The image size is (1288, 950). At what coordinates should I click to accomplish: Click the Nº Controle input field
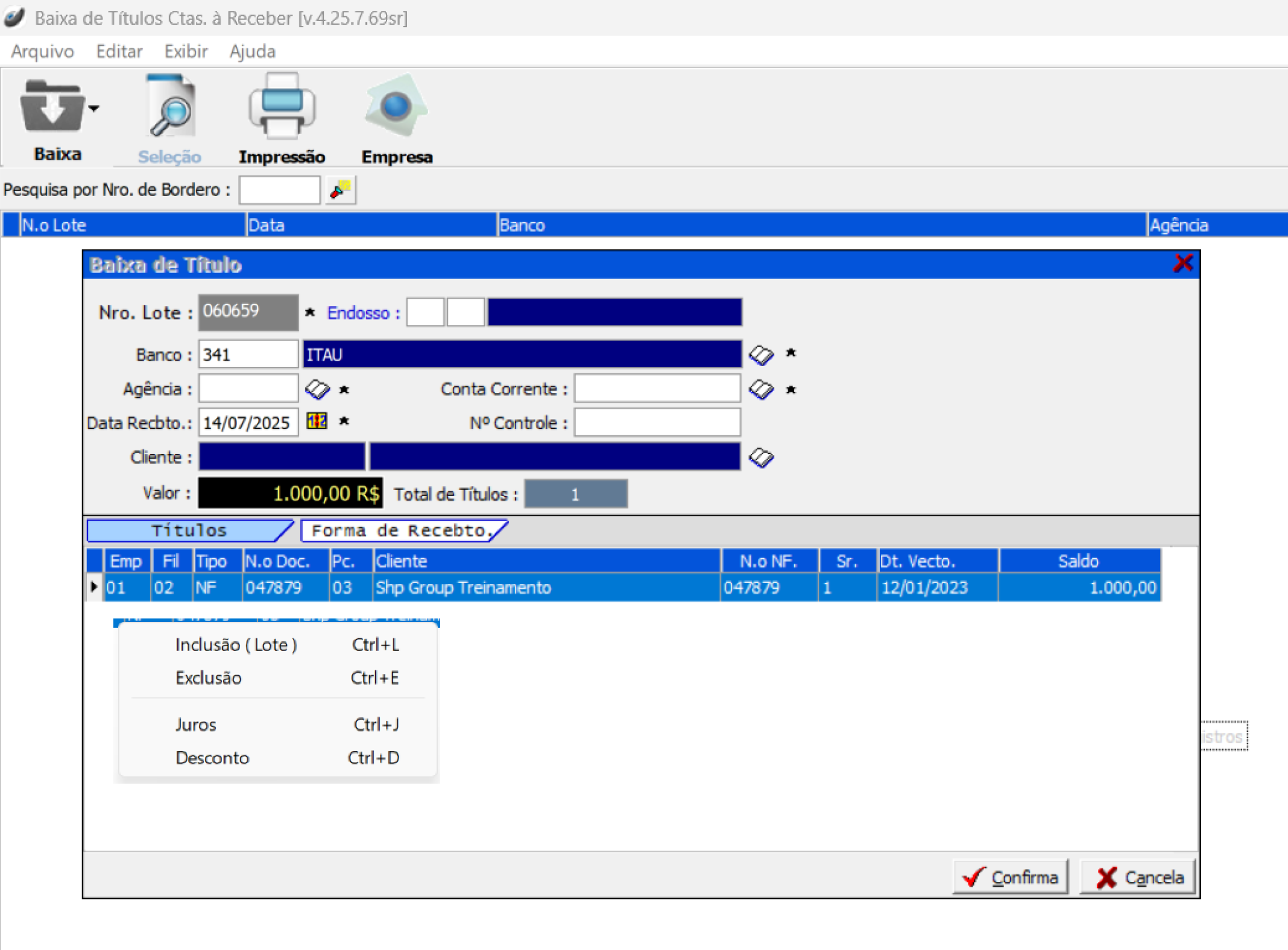click(x=657, y=423)
